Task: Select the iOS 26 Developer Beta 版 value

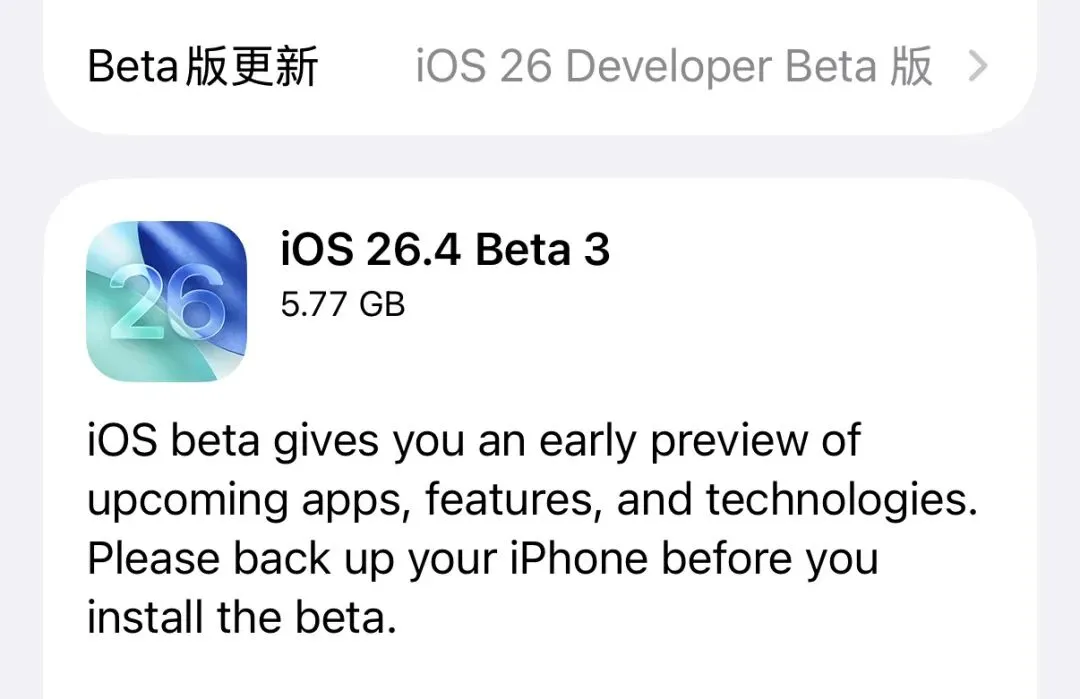Action: [x=673, y=67]
